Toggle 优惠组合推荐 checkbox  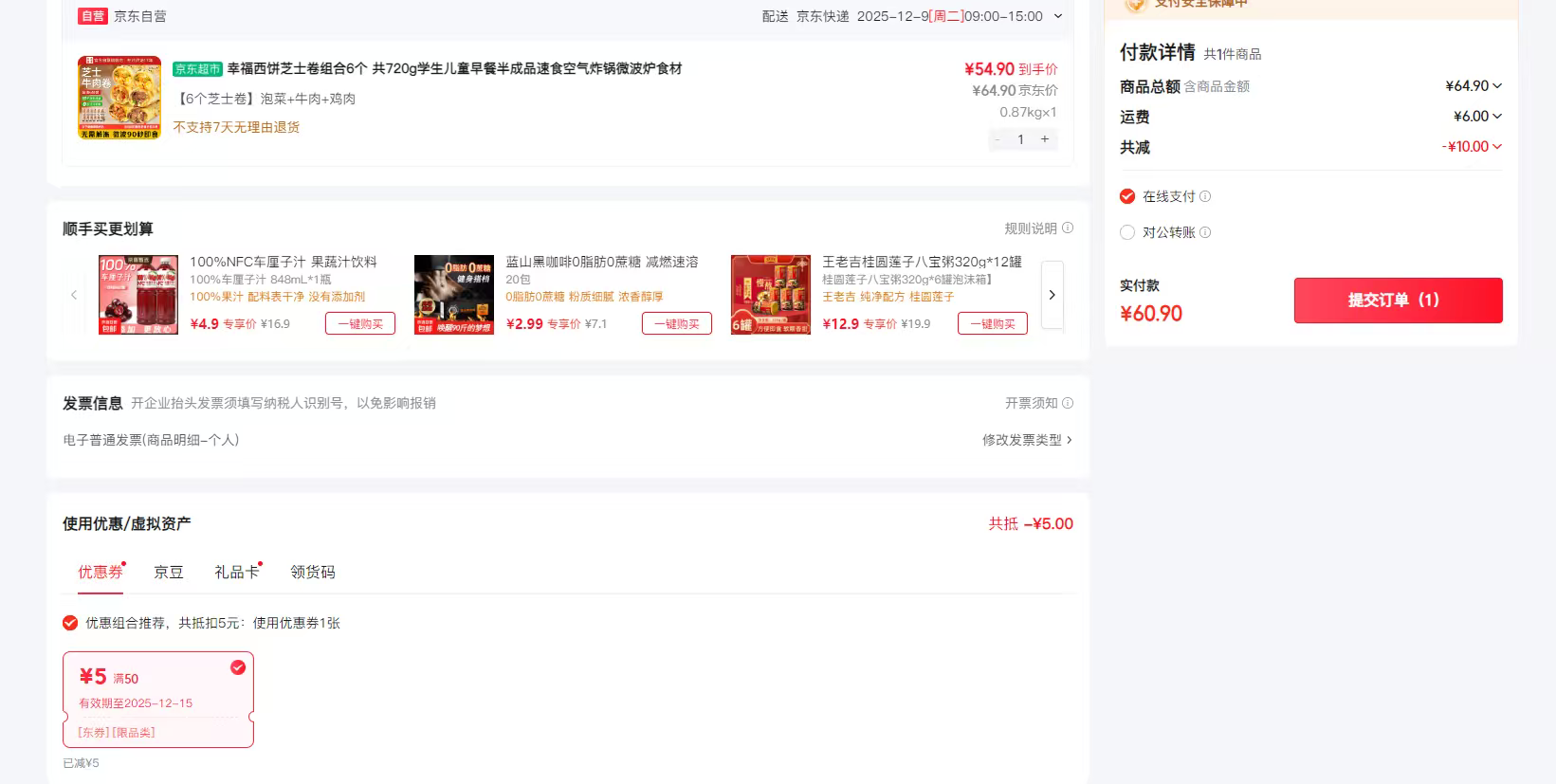70,623
